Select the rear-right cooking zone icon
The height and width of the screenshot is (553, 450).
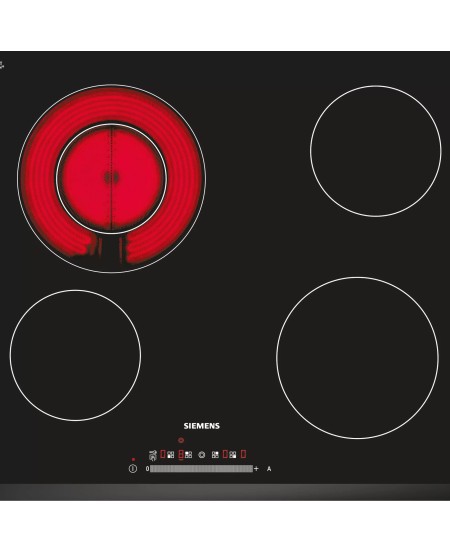215,455
